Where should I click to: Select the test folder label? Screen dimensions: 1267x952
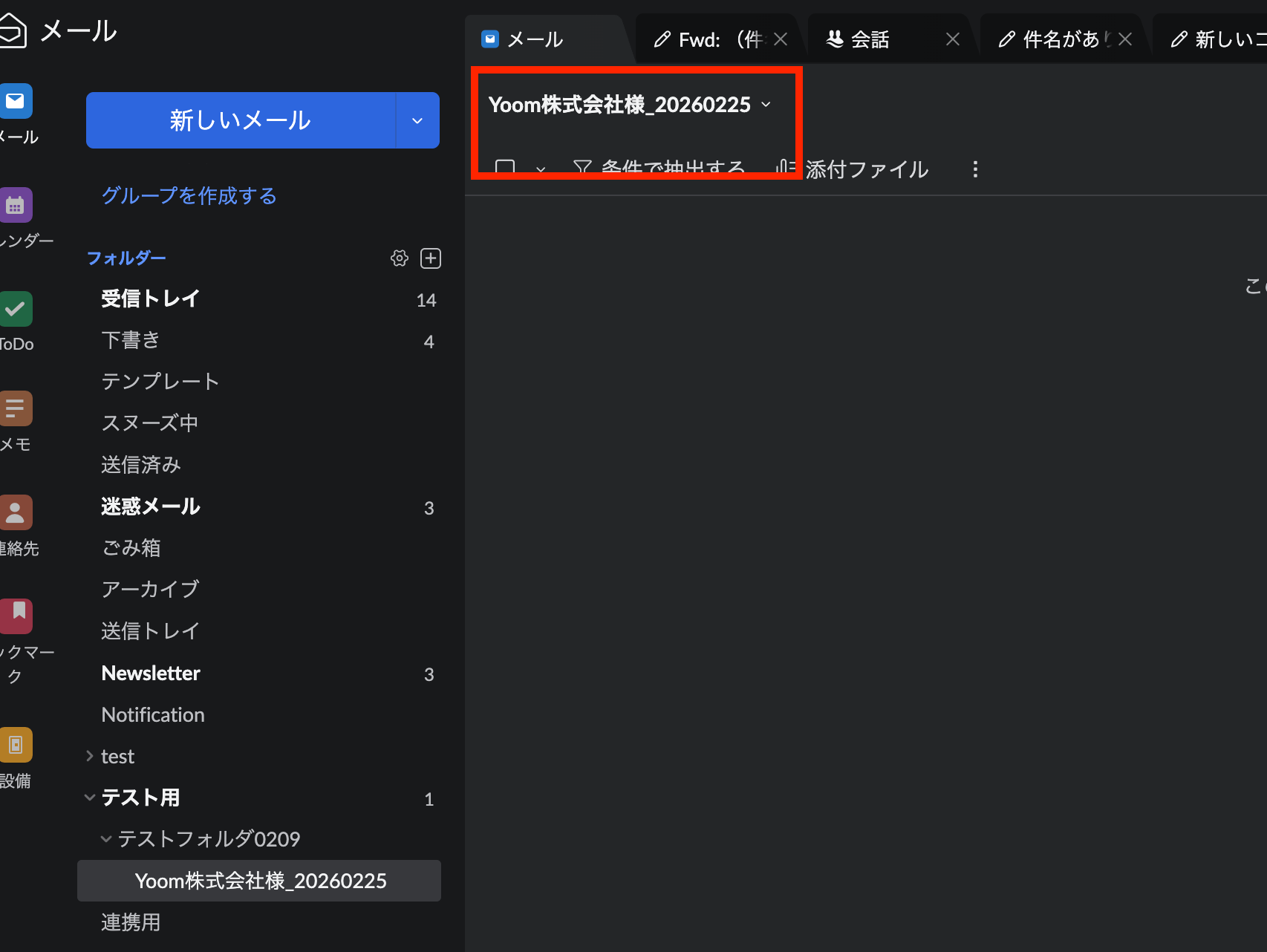(x=117, y=756)
